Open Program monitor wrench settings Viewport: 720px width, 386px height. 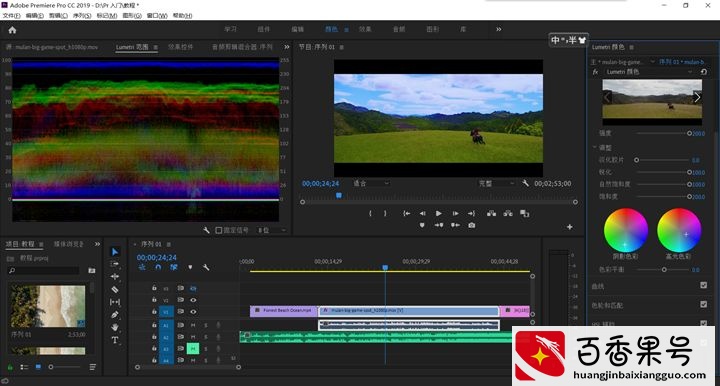click(x=525, y=183)
